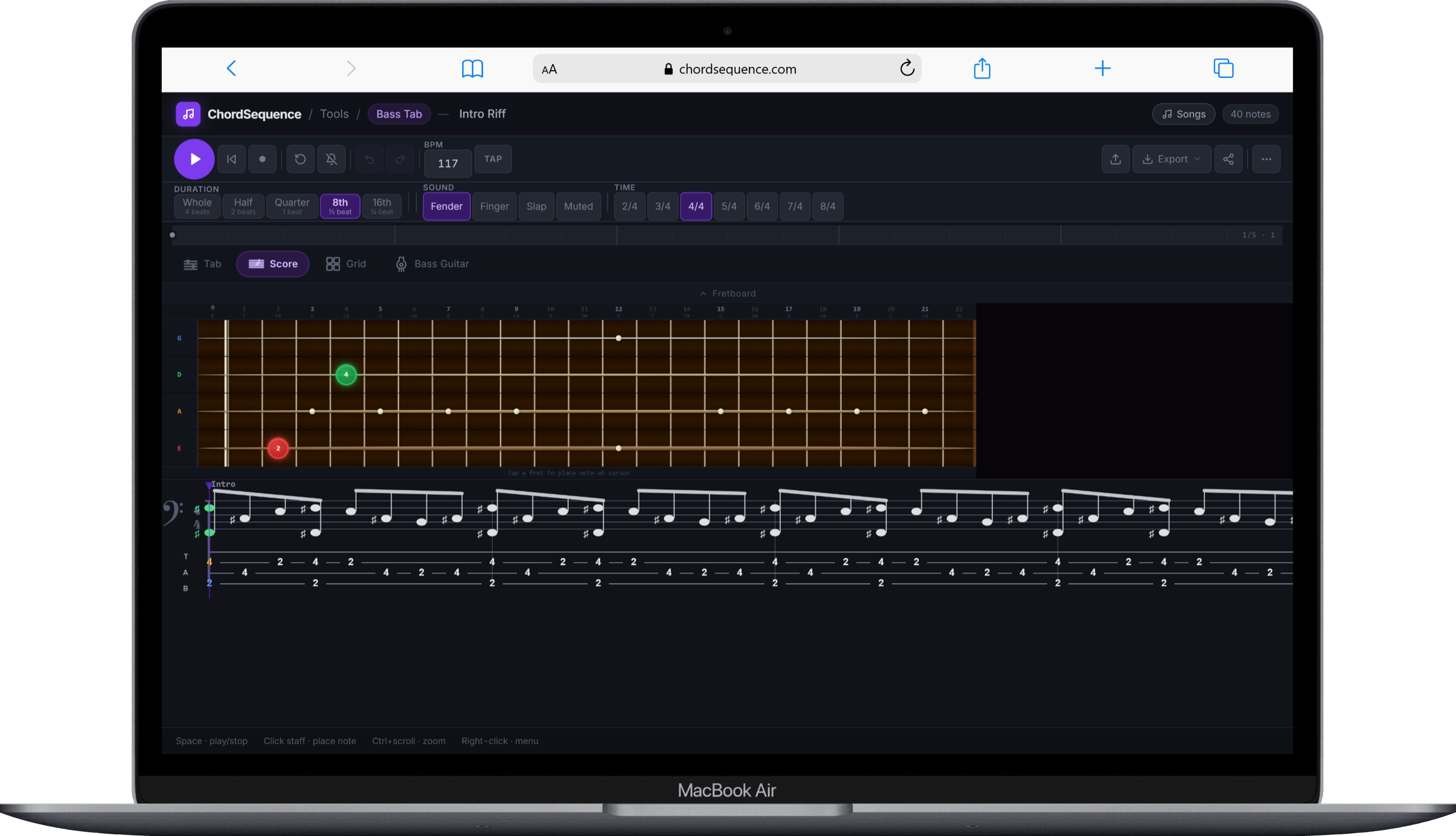The width and height of the screenshot is (1456, 836).
Task: Switch to the Tab view
Action: pos(202,264)
